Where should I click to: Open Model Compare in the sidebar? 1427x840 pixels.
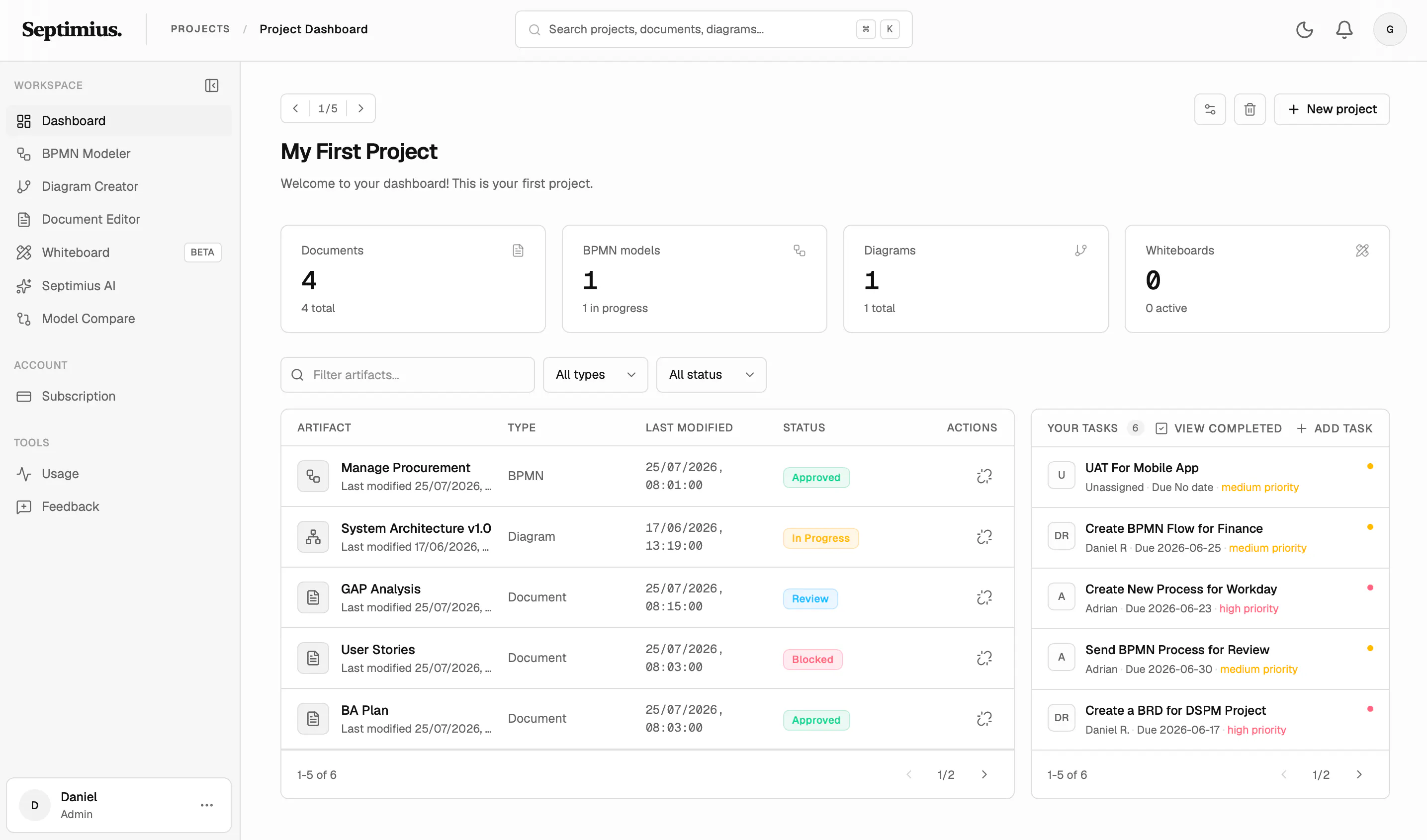click(119, 319)
